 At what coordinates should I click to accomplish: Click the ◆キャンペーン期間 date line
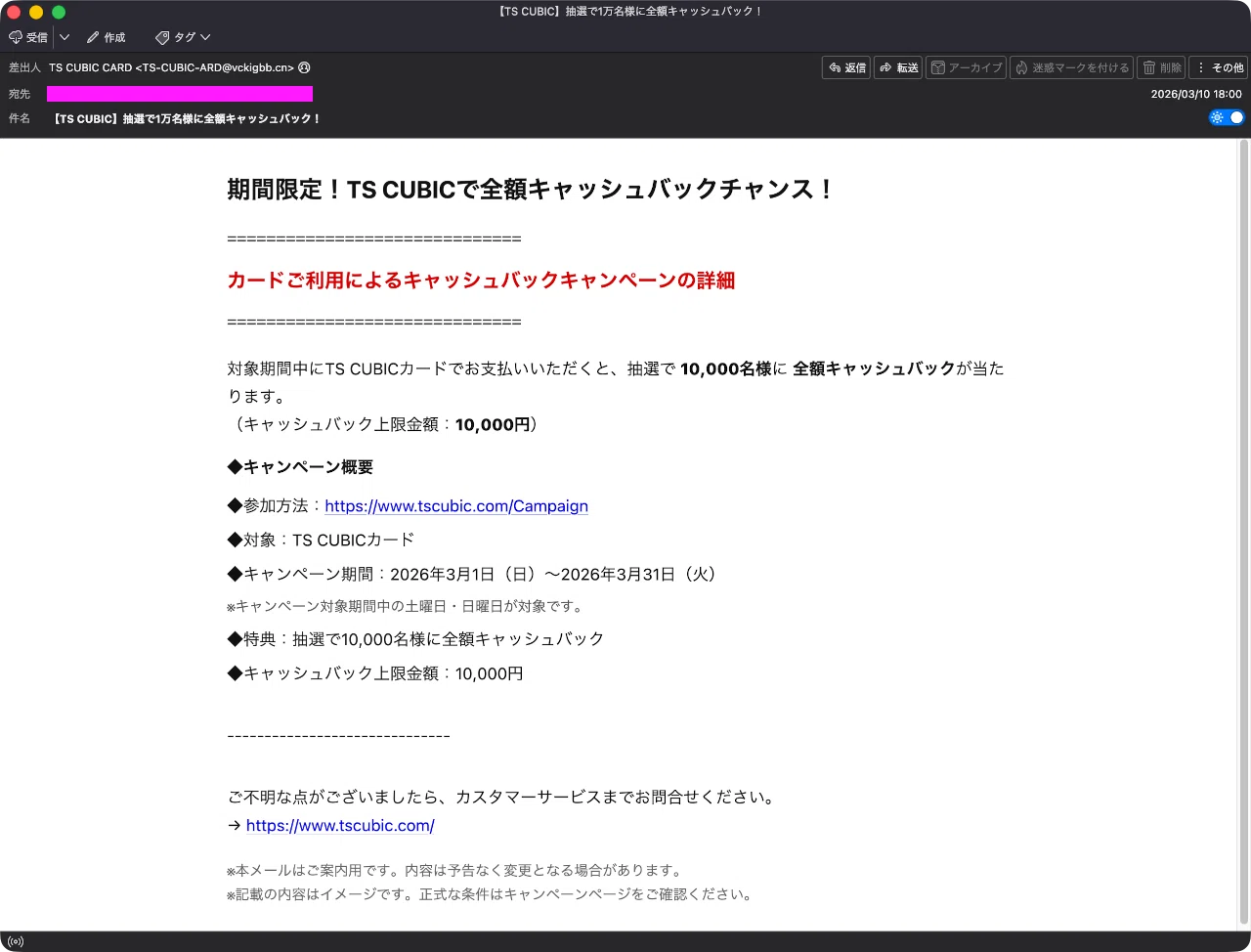474,575
